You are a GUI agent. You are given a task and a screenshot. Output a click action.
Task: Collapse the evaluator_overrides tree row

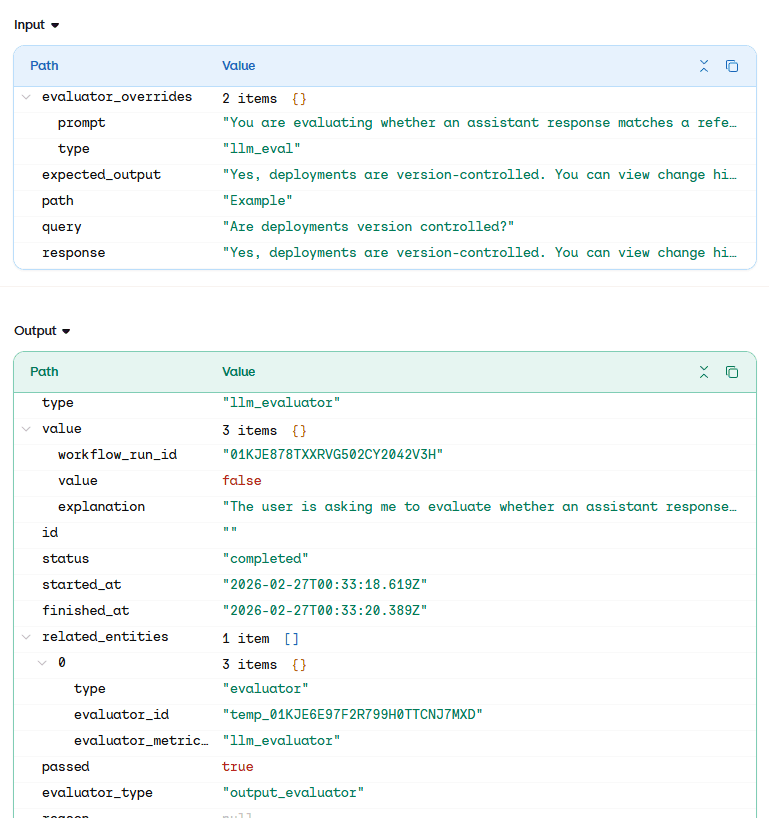[26, 97]
